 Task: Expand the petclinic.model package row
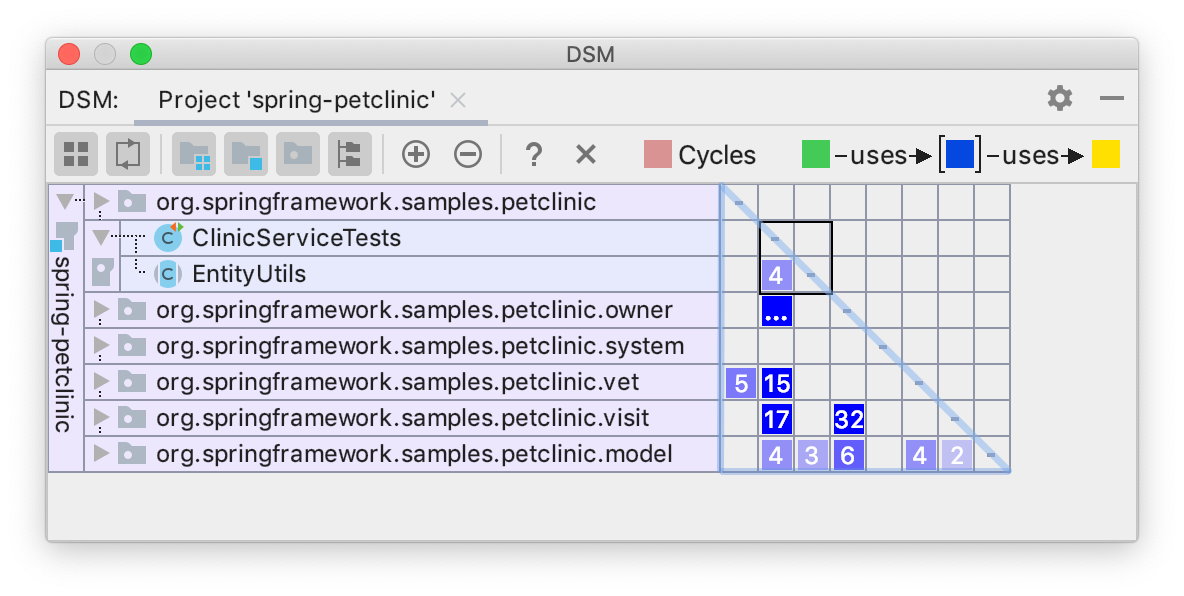click(x=101, y=454)
